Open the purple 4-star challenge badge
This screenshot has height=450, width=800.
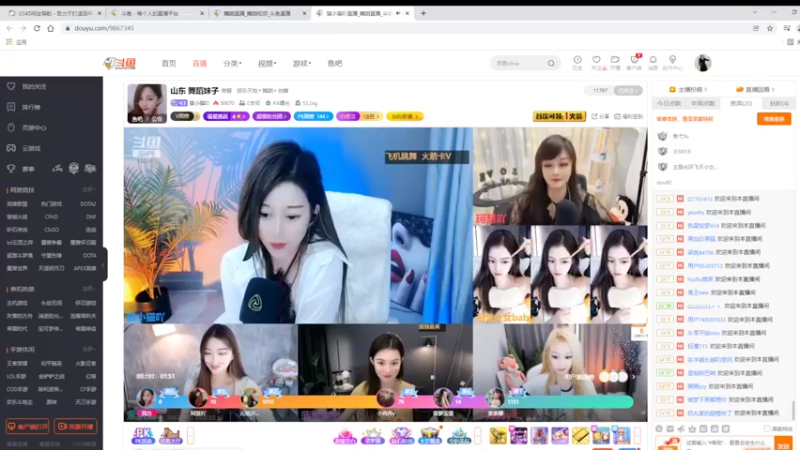(226, 116)
